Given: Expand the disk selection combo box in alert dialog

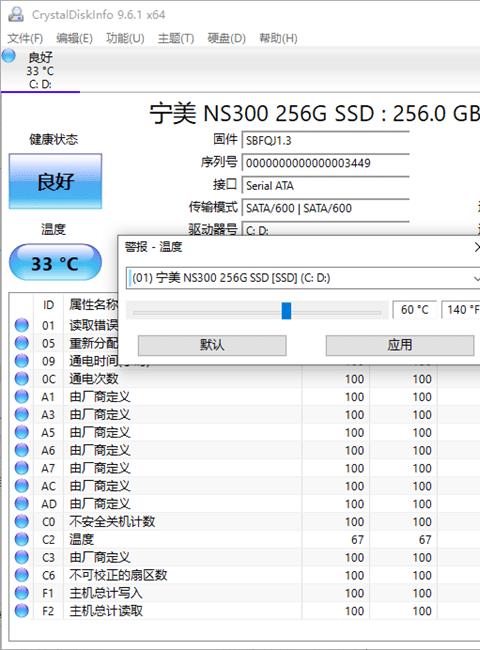Looking at the screenshot, I should pyautogui.click(x=476, y=278).
